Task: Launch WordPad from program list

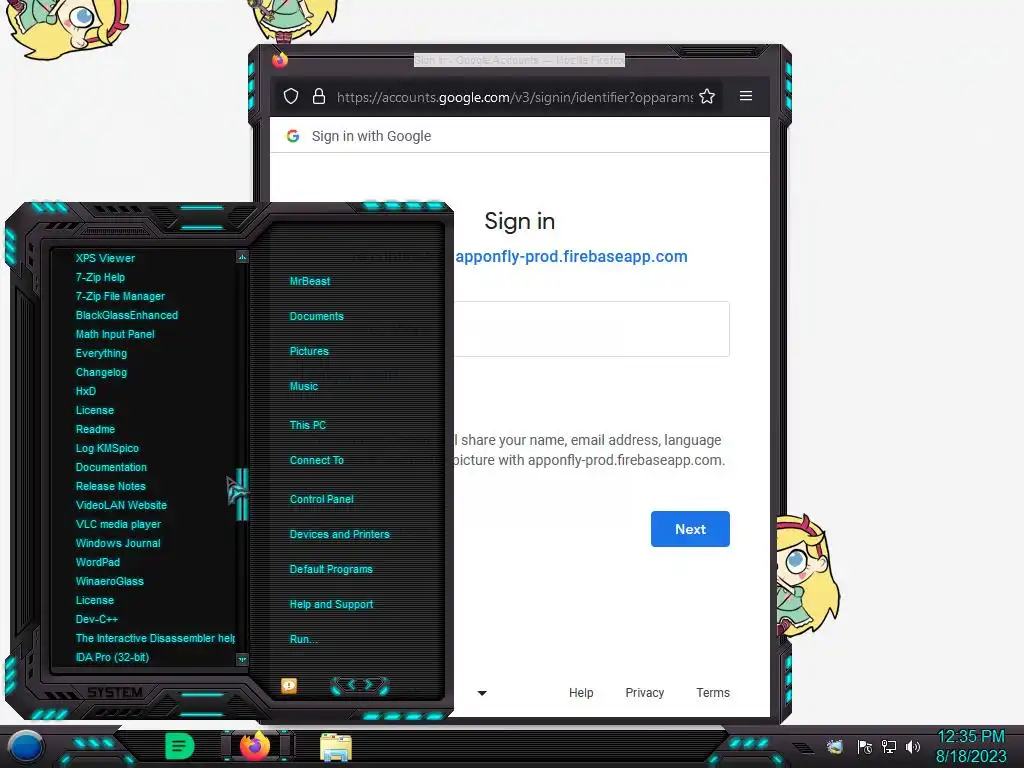Action: (x=97, y=562)
